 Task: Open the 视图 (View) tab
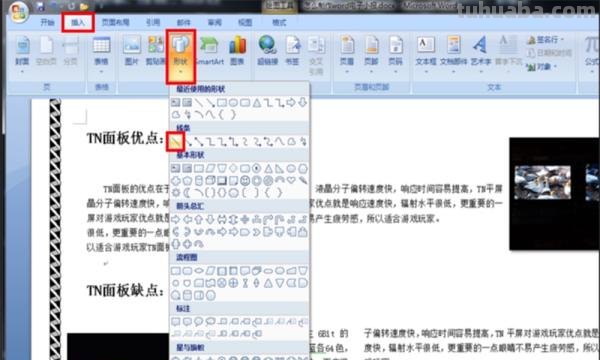(x=245, y=23)
